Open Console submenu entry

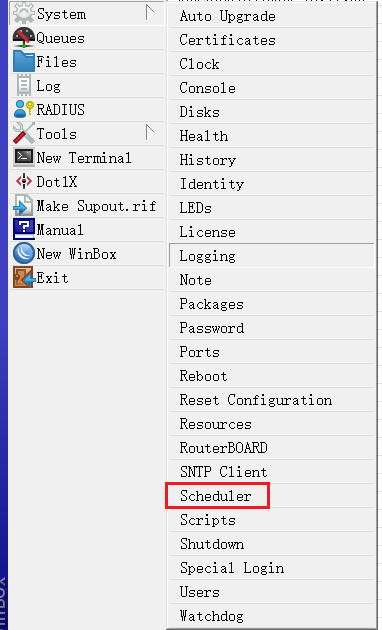(272, 88)
